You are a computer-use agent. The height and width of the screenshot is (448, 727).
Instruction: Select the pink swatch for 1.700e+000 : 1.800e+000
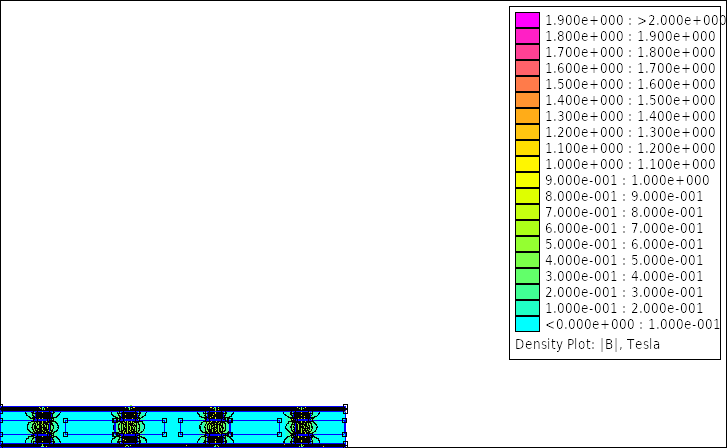(x=527, y=52)
